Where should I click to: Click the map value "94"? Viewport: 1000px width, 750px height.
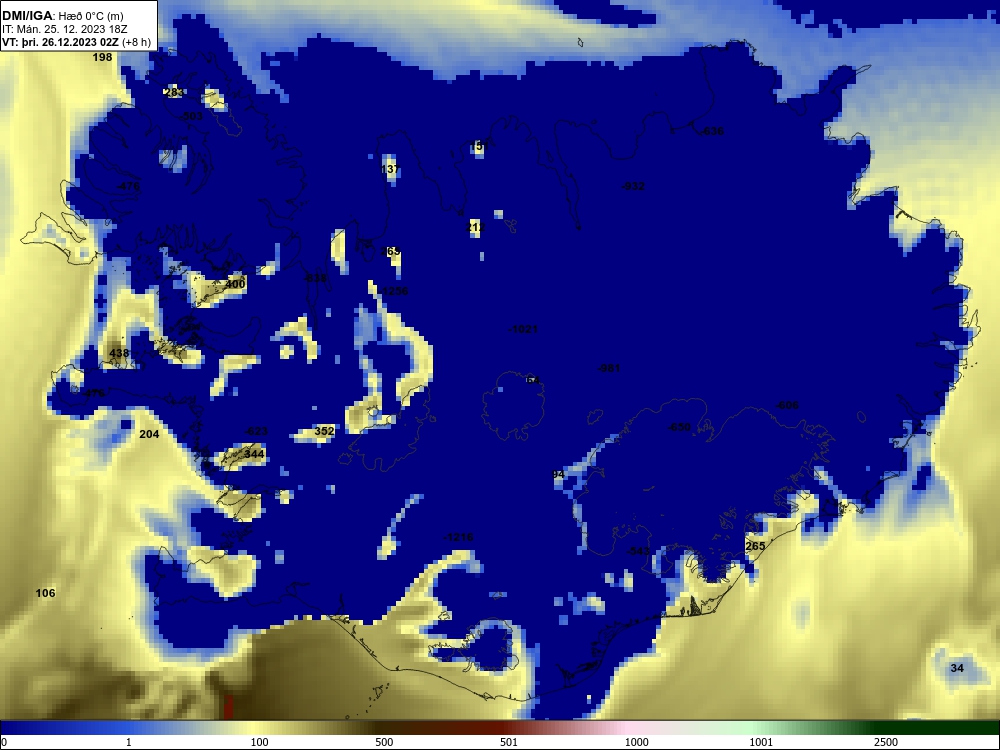[x=558, y=474]
